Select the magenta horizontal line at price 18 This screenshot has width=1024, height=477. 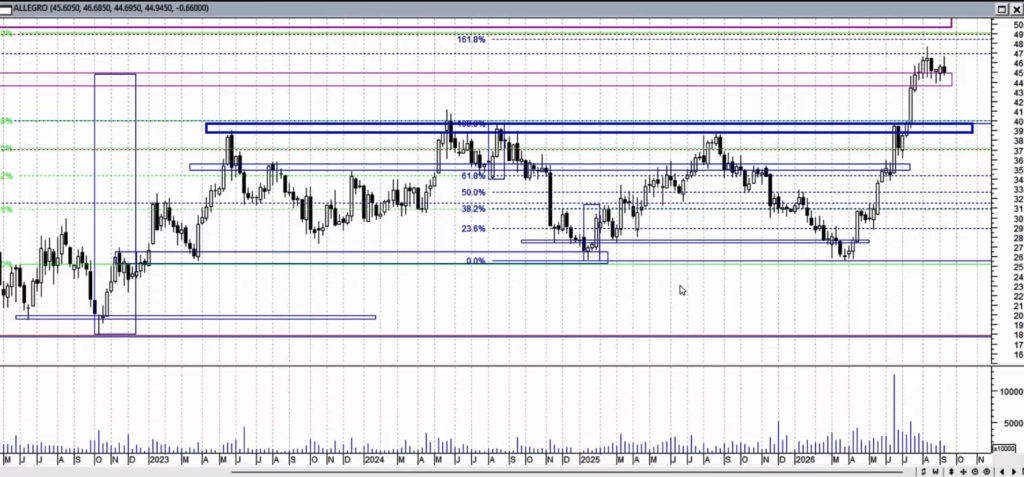(x=496, y=337)
